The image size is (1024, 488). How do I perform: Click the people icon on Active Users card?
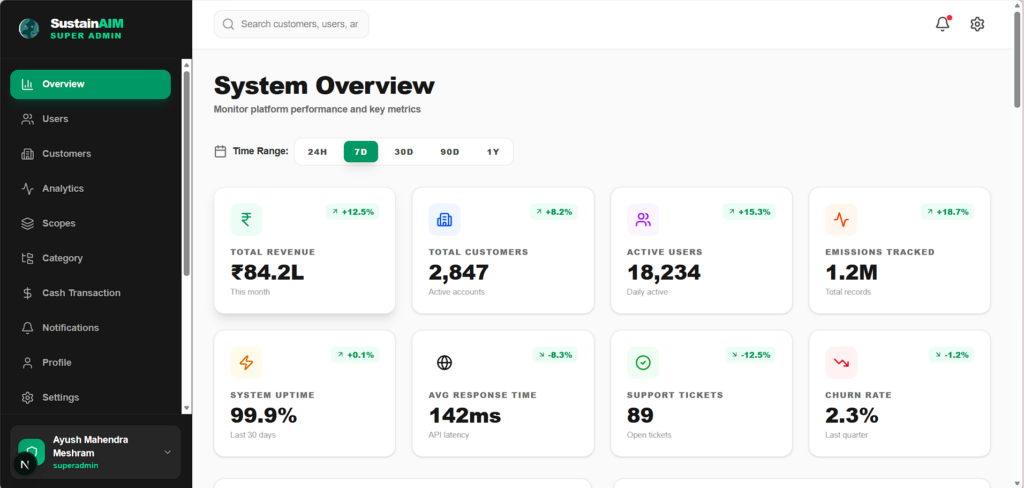(643, 220)
